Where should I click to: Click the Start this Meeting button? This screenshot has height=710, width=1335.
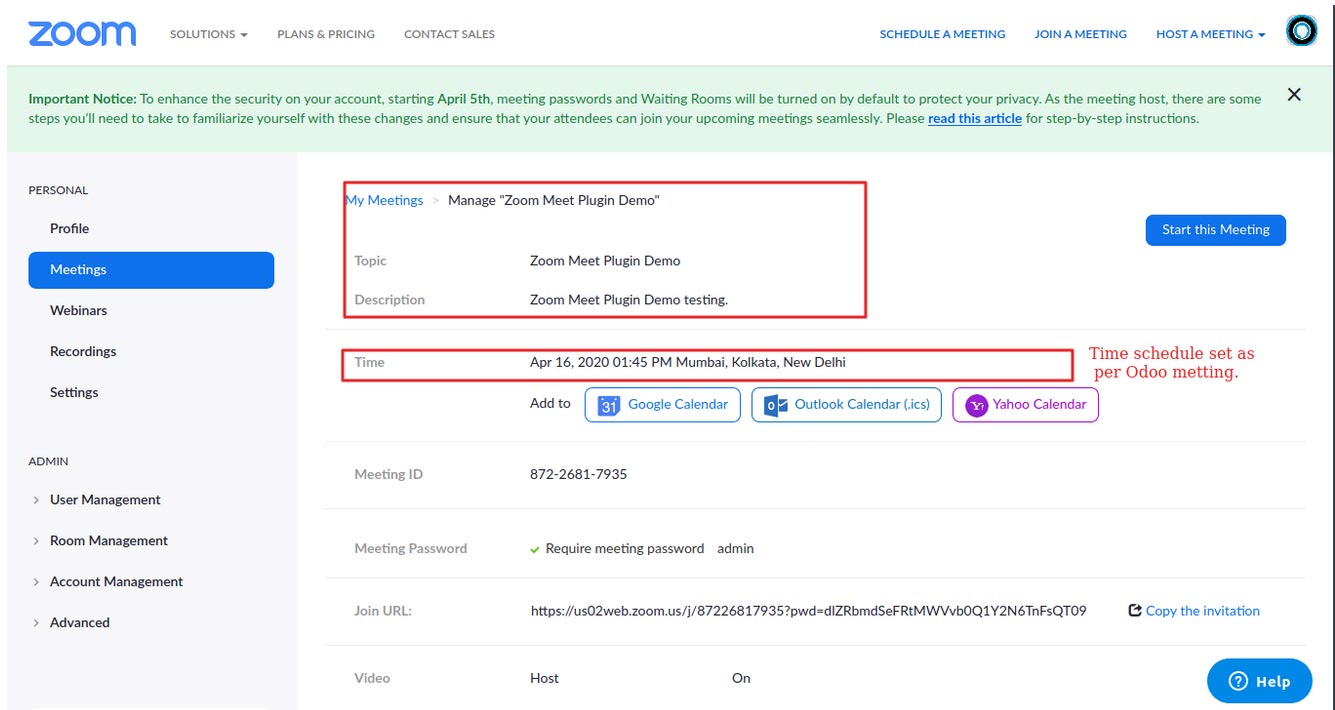(1215, 230)
